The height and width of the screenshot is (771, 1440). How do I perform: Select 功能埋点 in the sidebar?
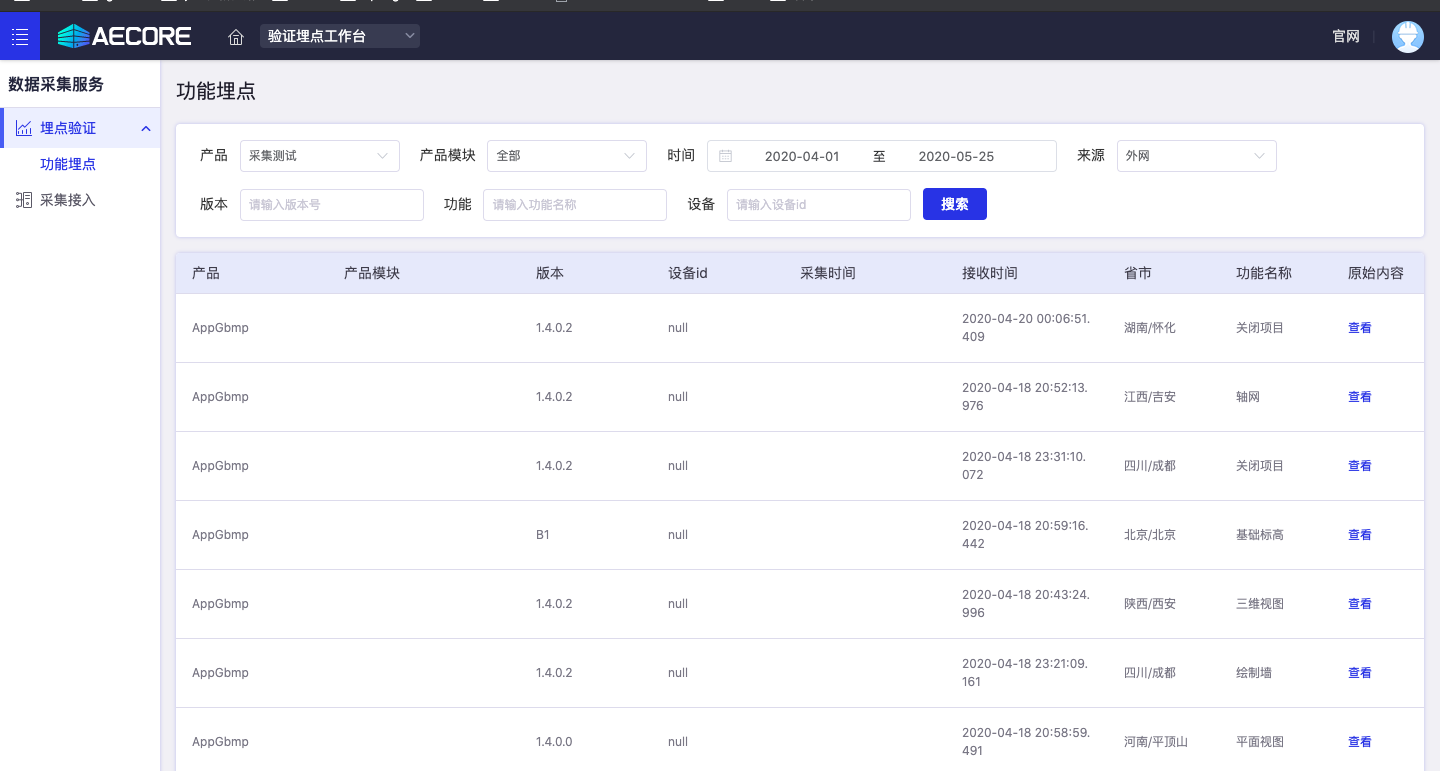(68, 164)
